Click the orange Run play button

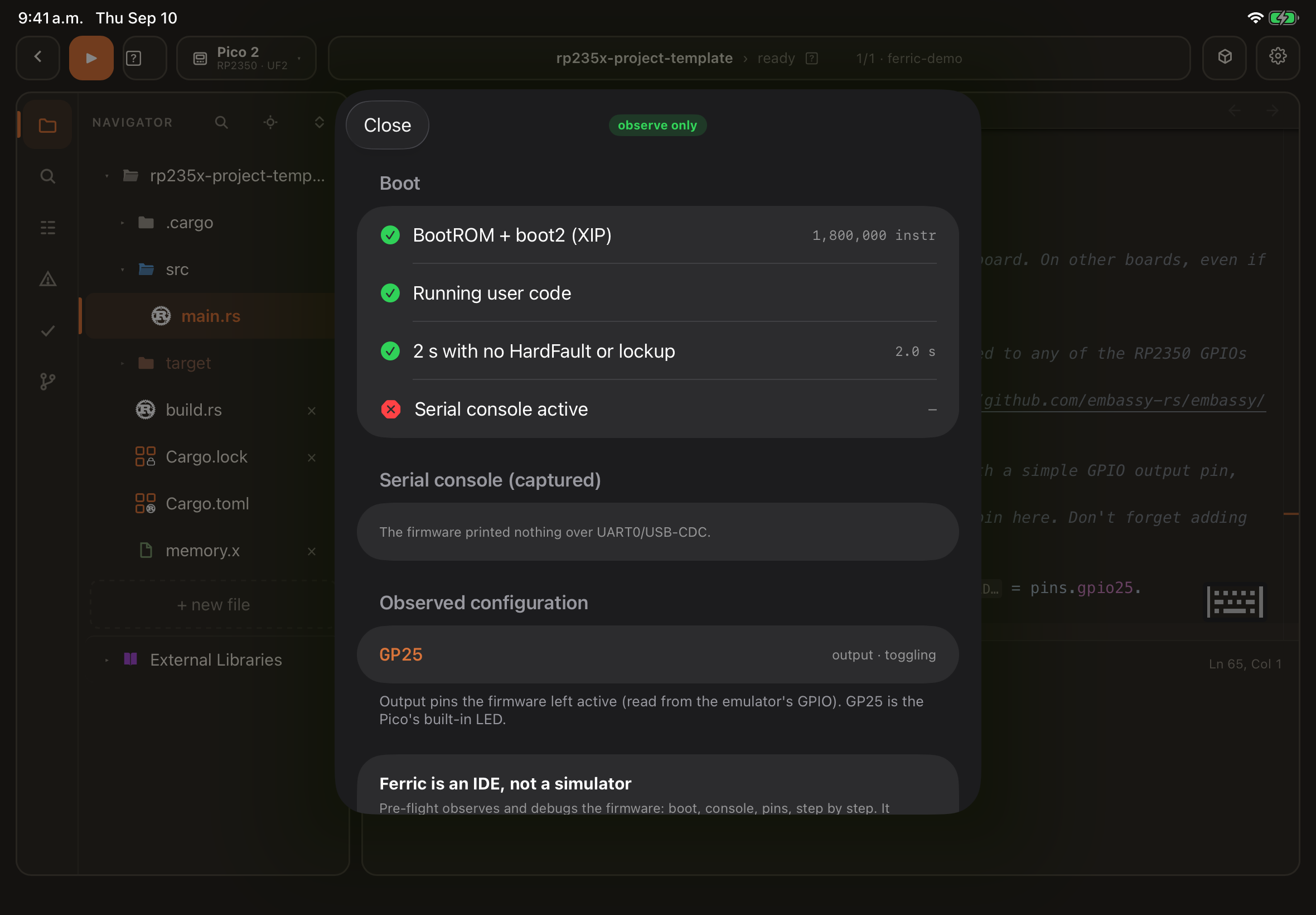(x=91, y=58)
